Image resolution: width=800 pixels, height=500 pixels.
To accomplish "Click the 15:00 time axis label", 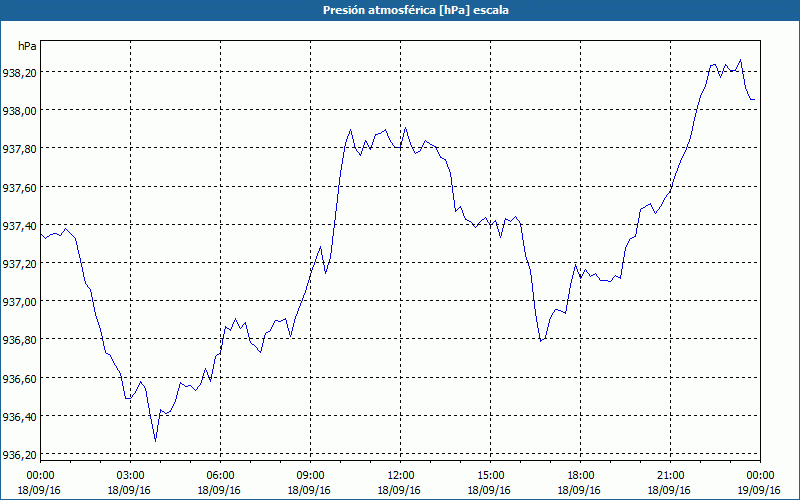I will point(490,476).
